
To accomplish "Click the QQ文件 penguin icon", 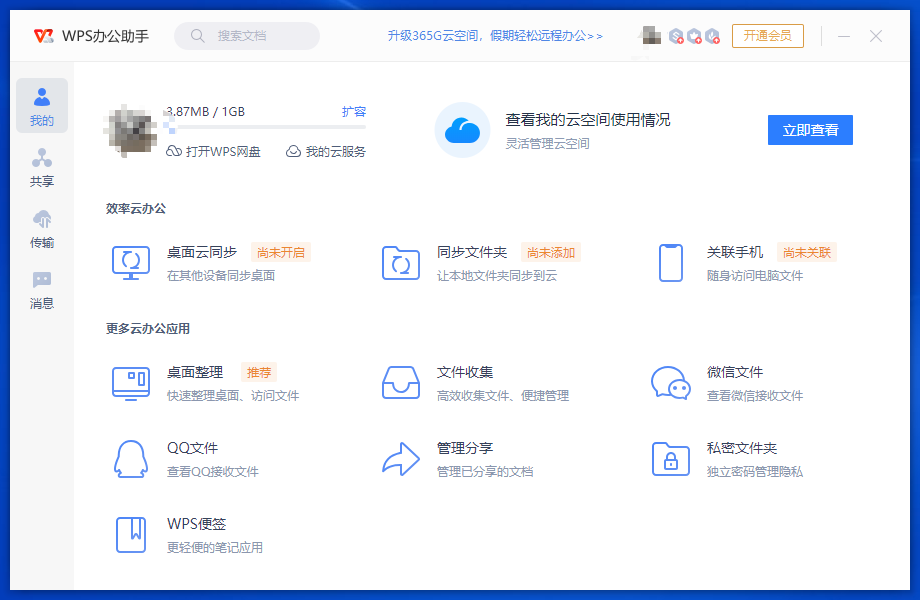I will pos(131,459).
